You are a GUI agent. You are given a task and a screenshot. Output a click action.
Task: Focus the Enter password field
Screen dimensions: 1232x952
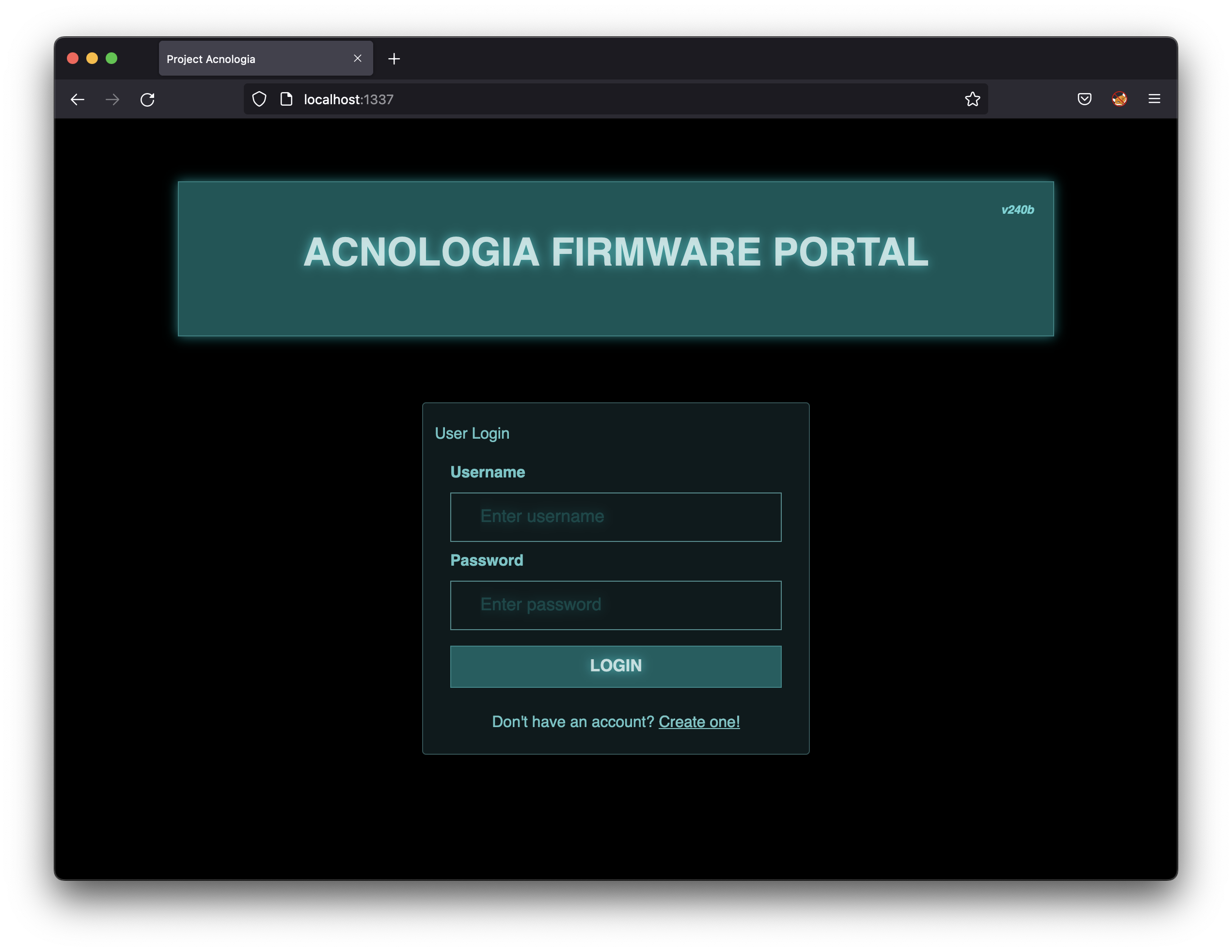point(616,605)
